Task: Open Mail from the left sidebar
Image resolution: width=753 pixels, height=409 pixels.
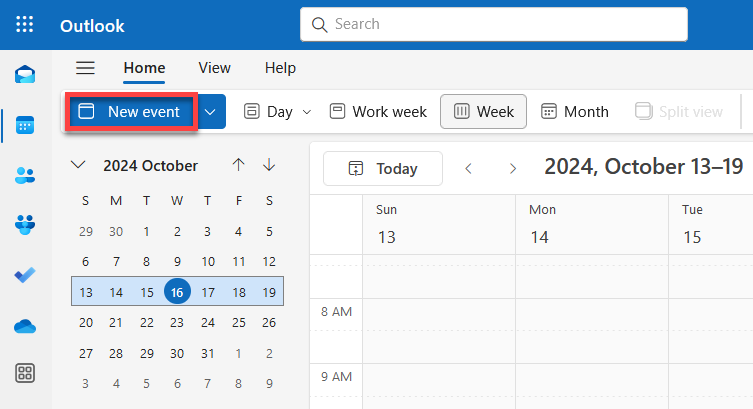Action: pyautogui.click(x=25, y=74)
